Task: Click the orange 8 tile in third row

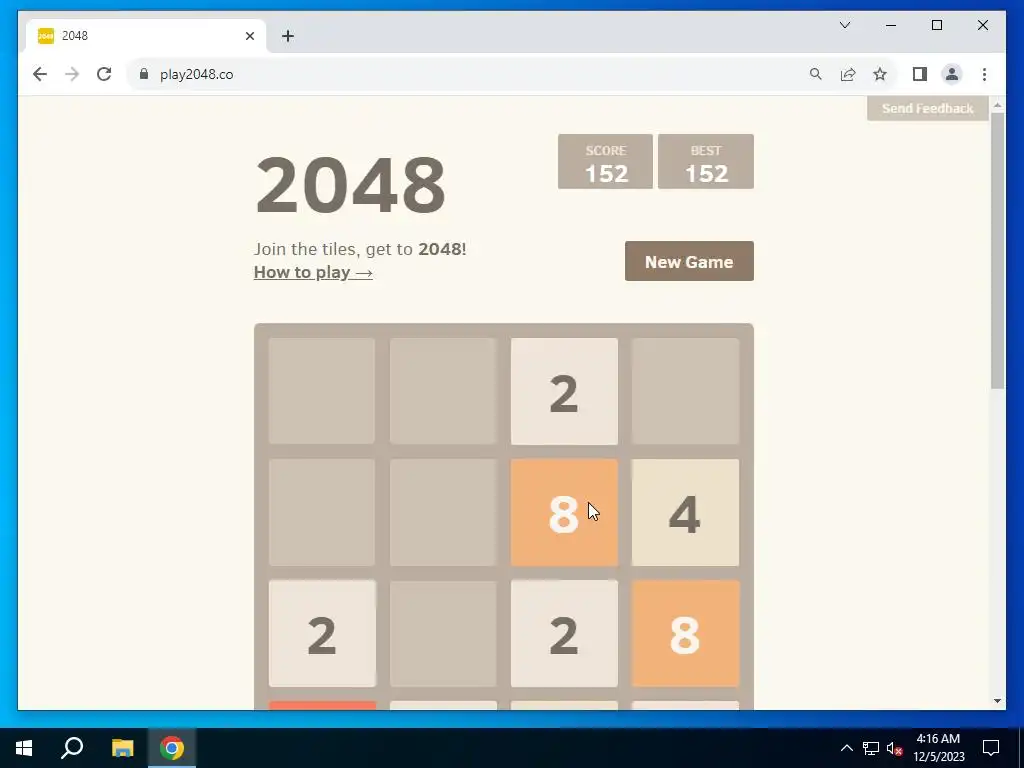Action: click(685, 633)
